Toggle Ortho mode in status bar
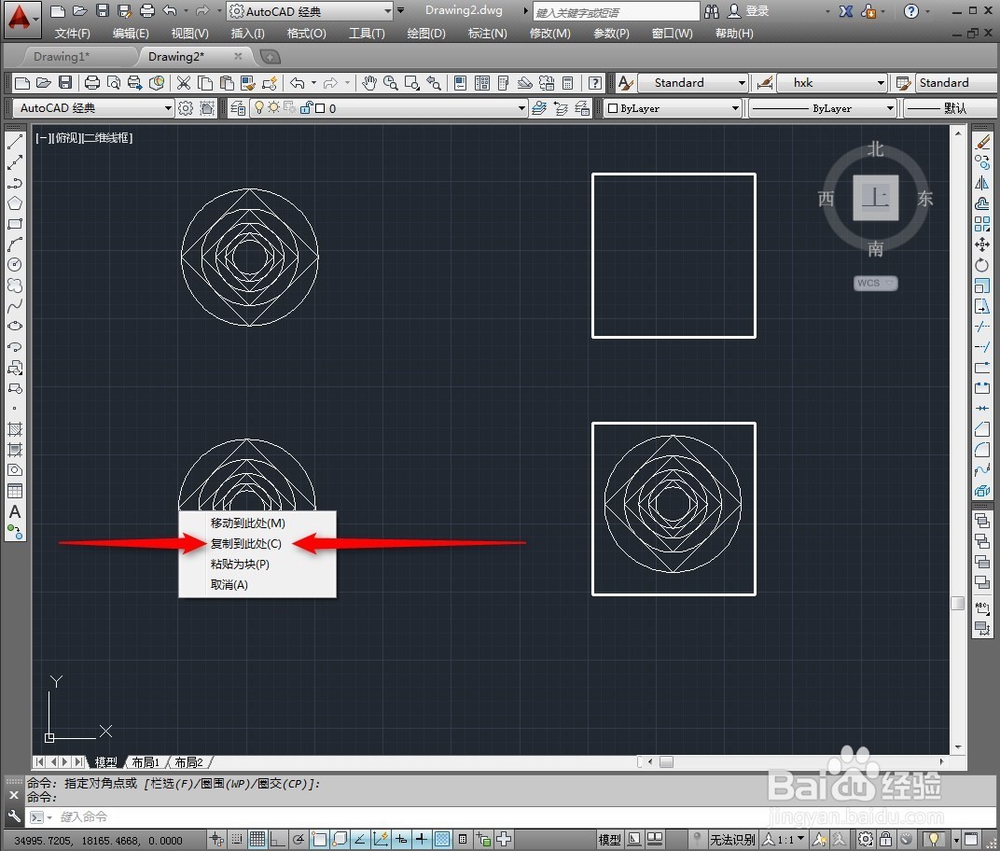Image resolution: width=1000 pixels, height=851 pixels. click(277, 840)
